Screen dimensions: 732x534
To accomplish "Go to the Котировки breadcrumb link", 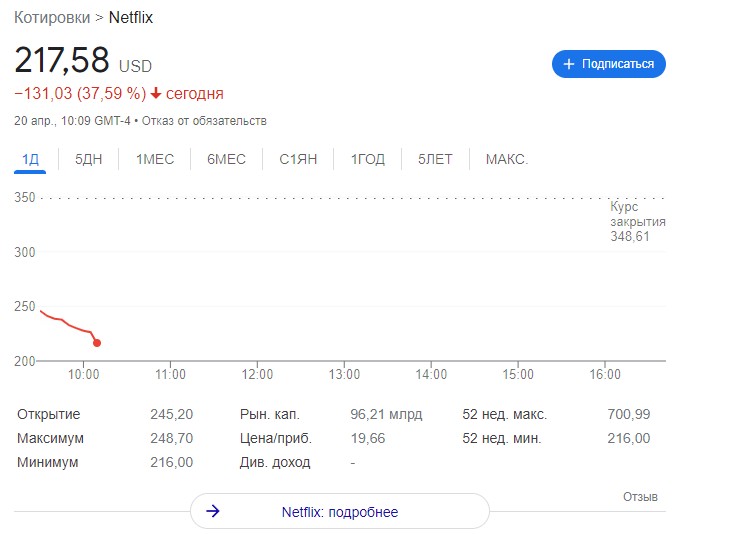I will [58, 18].
